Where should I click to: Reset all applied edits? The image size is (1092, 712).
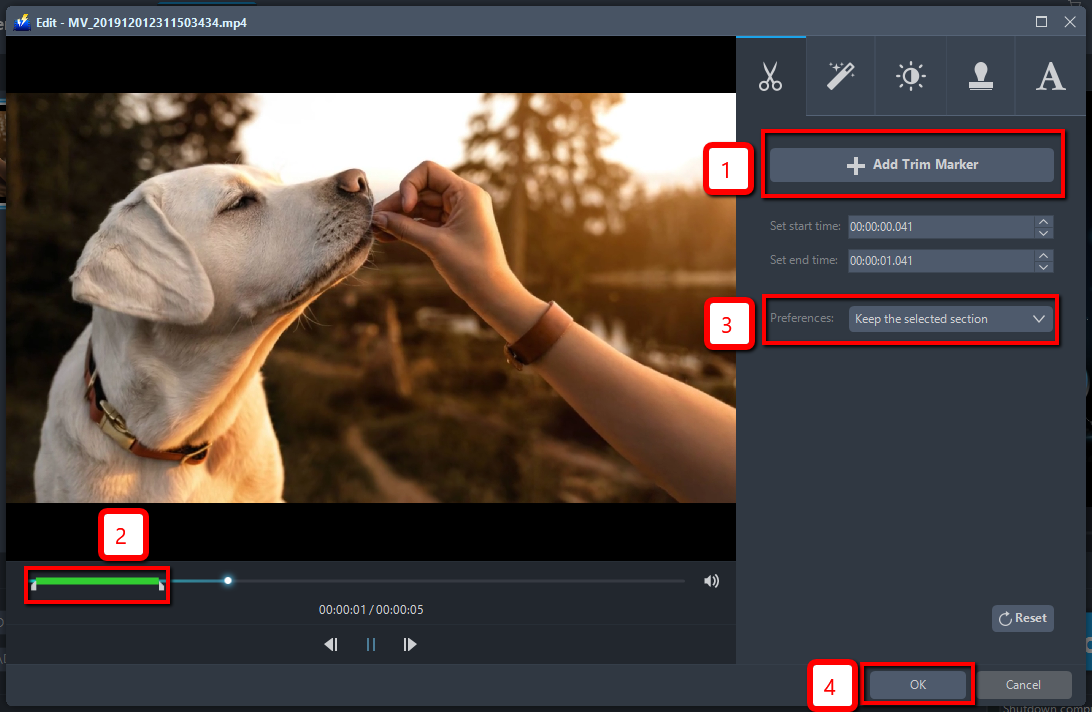tap(1022, 618)
